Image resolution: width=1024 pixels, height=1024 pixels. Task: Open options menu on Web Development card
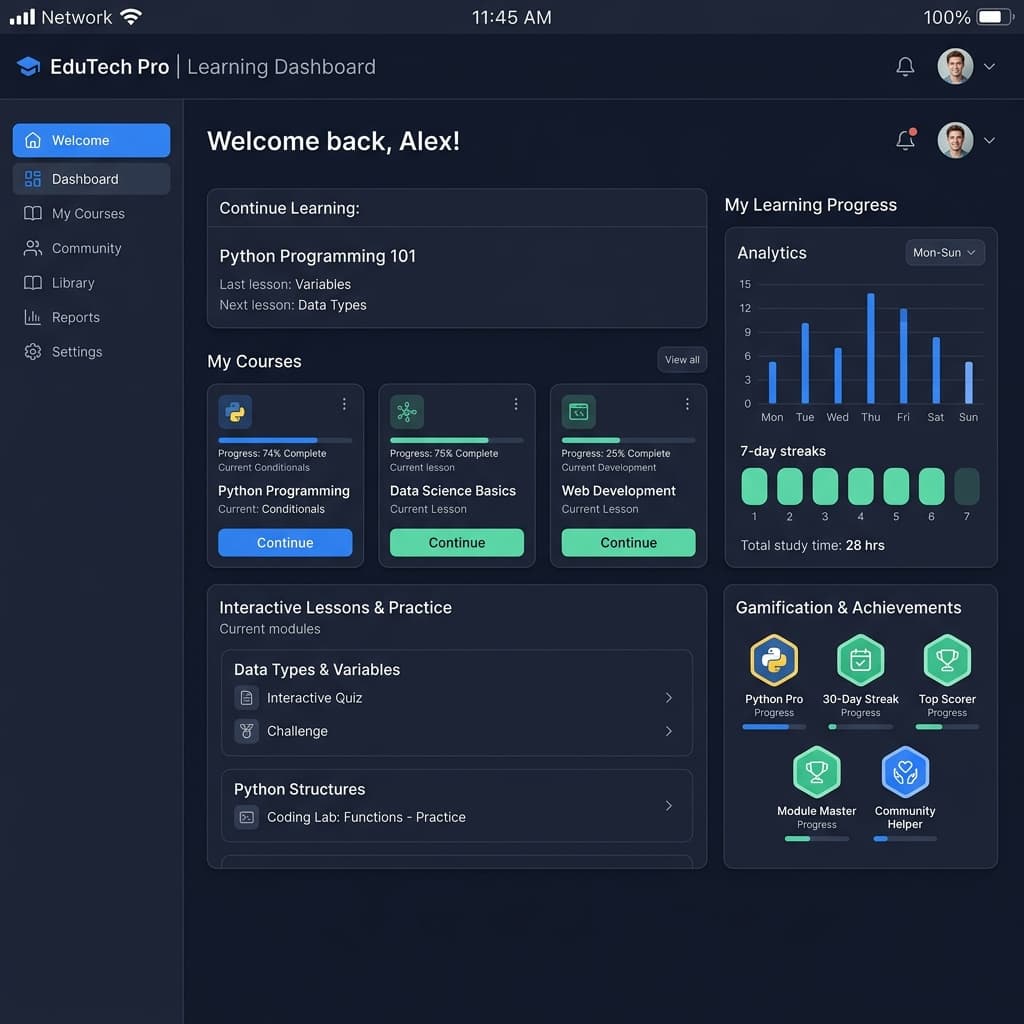point(687,404)
